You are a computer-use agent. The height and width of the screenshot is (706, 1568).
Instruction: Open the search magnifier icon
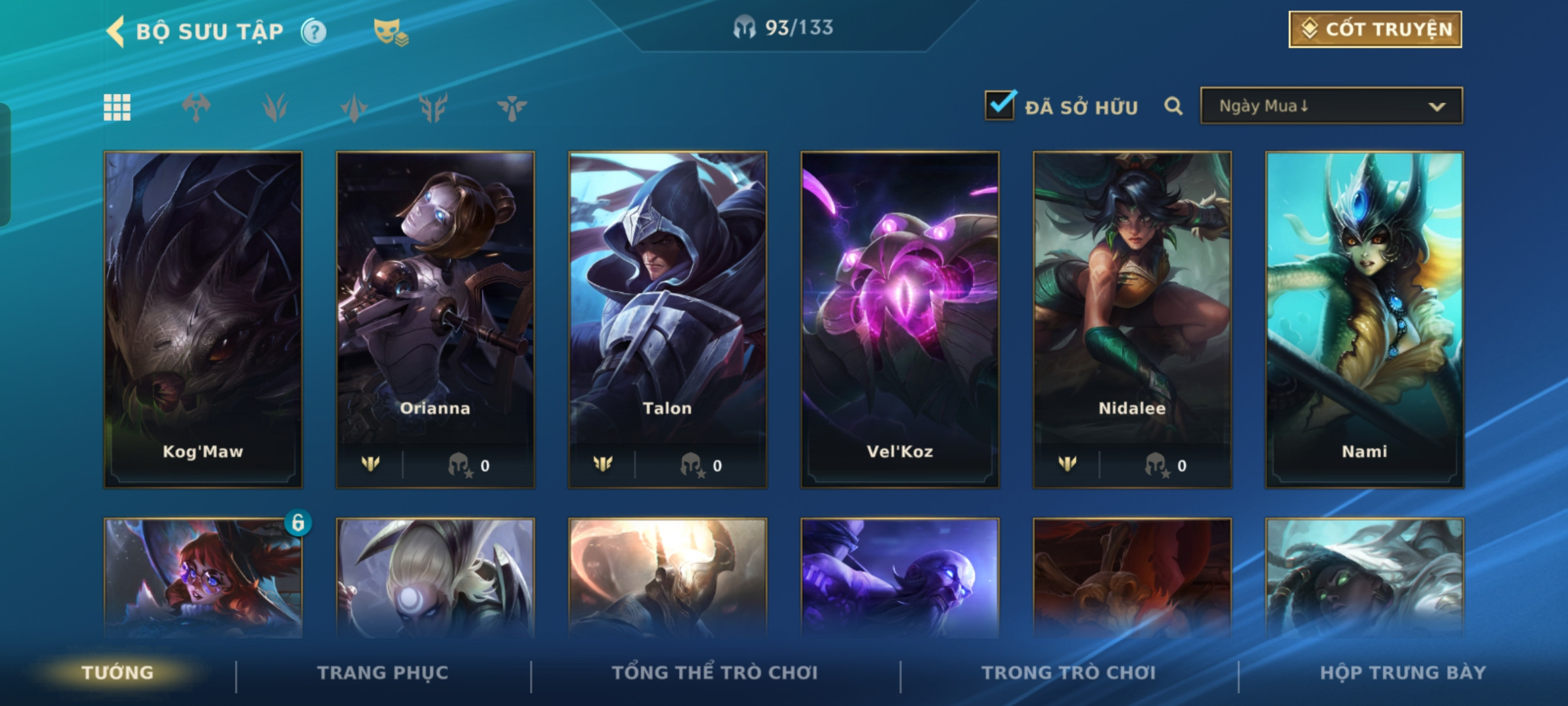pos(1173,106)
